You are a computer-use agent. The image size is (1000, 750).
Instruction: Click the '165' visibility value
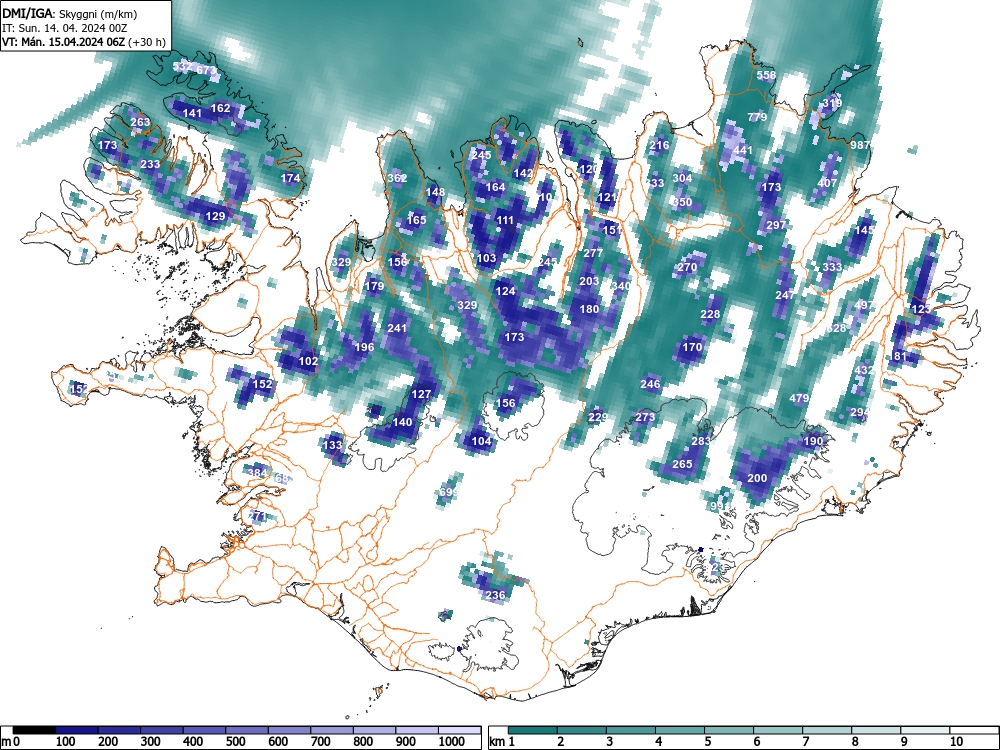click(416, 220)
